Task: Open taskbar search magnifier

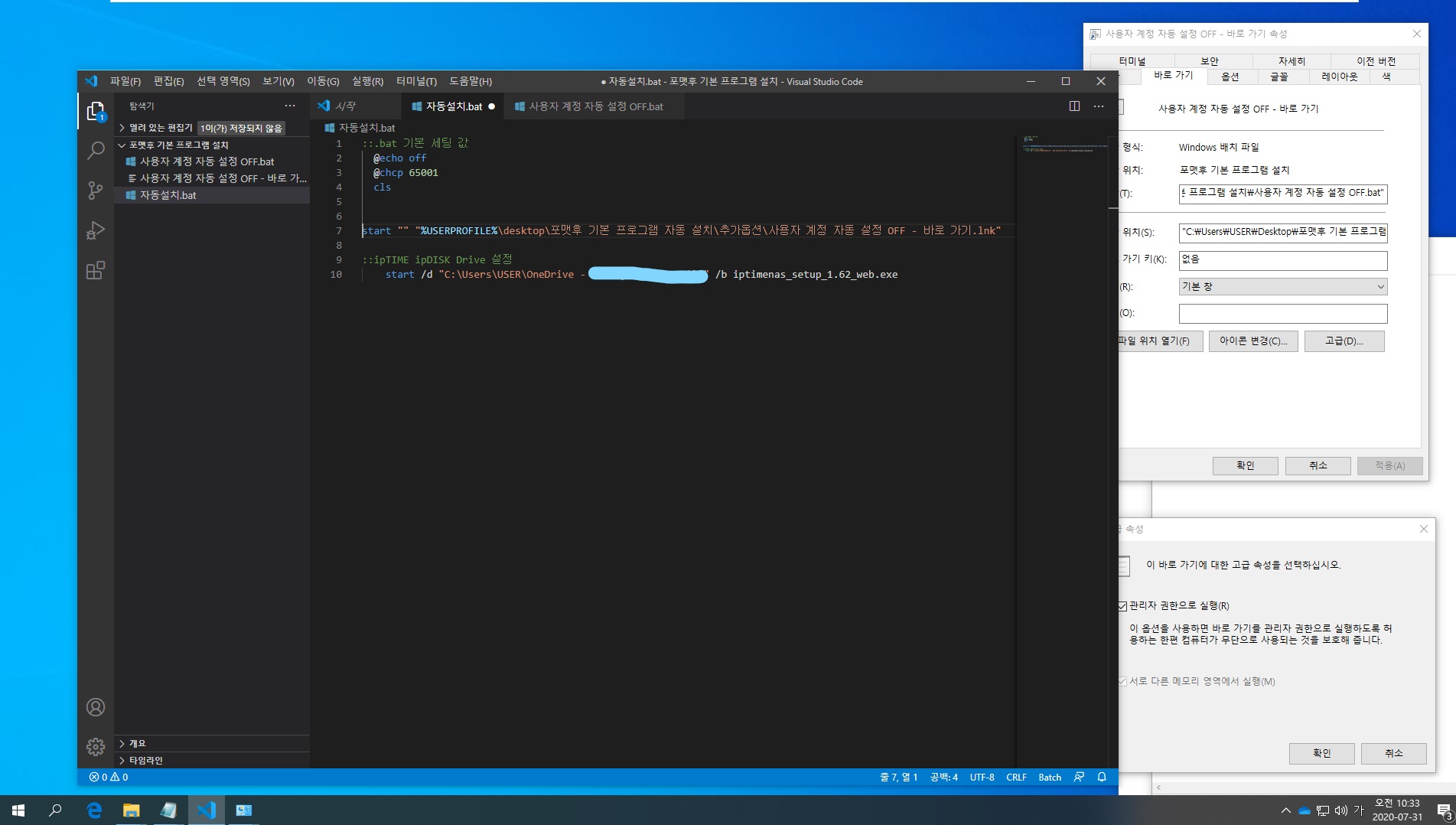Action: coord(55,810)
